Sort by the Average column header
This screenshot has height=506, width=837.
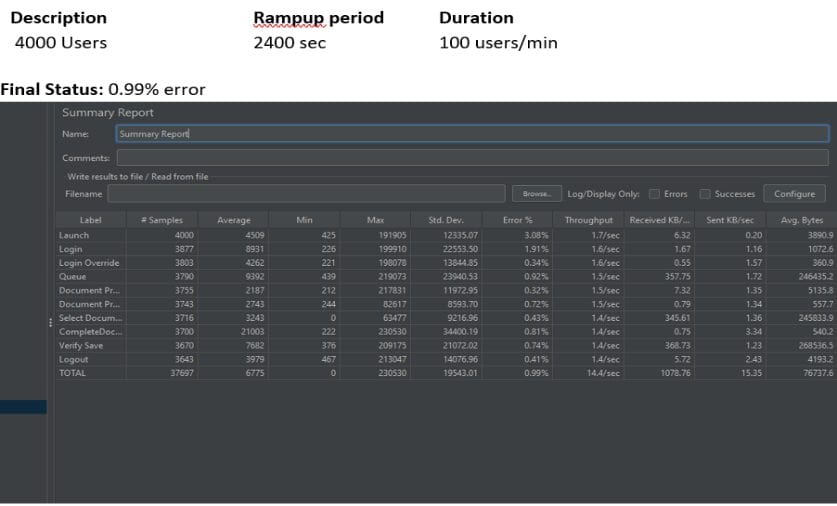(233, 220)
